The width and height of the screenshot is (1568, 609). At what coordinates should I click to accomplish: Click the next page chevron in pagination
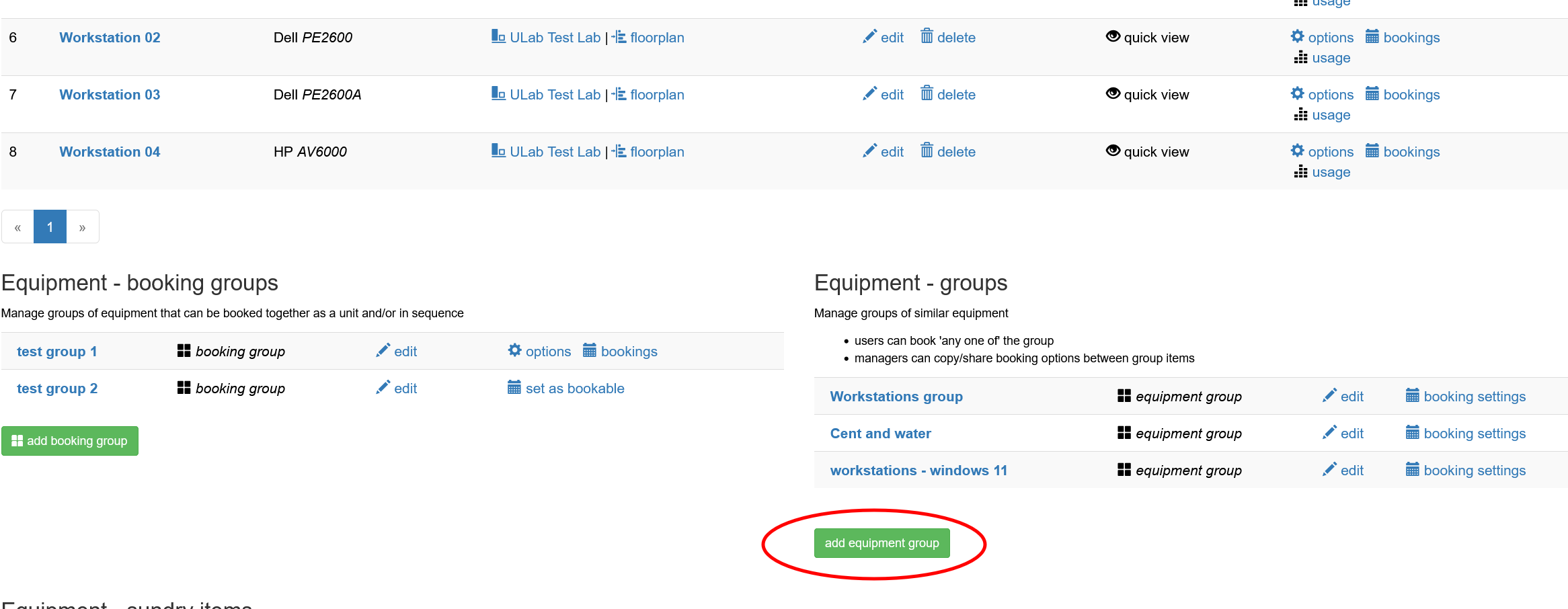82,227
